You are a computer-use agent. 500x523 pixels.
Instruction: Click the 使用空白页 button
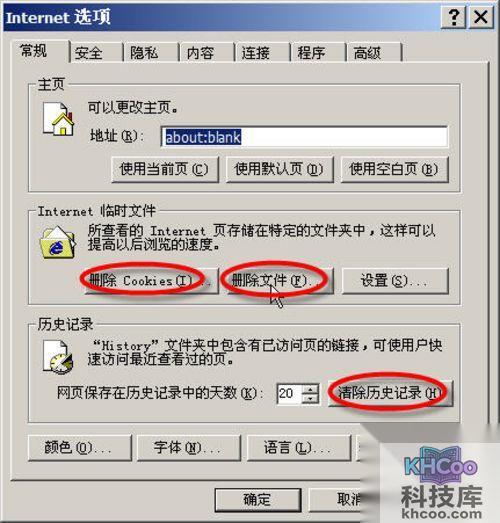pyautogui.click(x=394, y=169)
